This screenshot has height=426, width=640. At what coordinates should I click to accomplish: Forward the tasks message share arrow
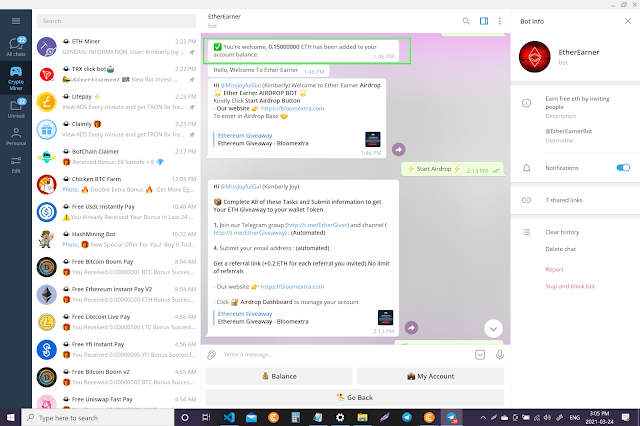pyautogui.click(x=411, y=328)
